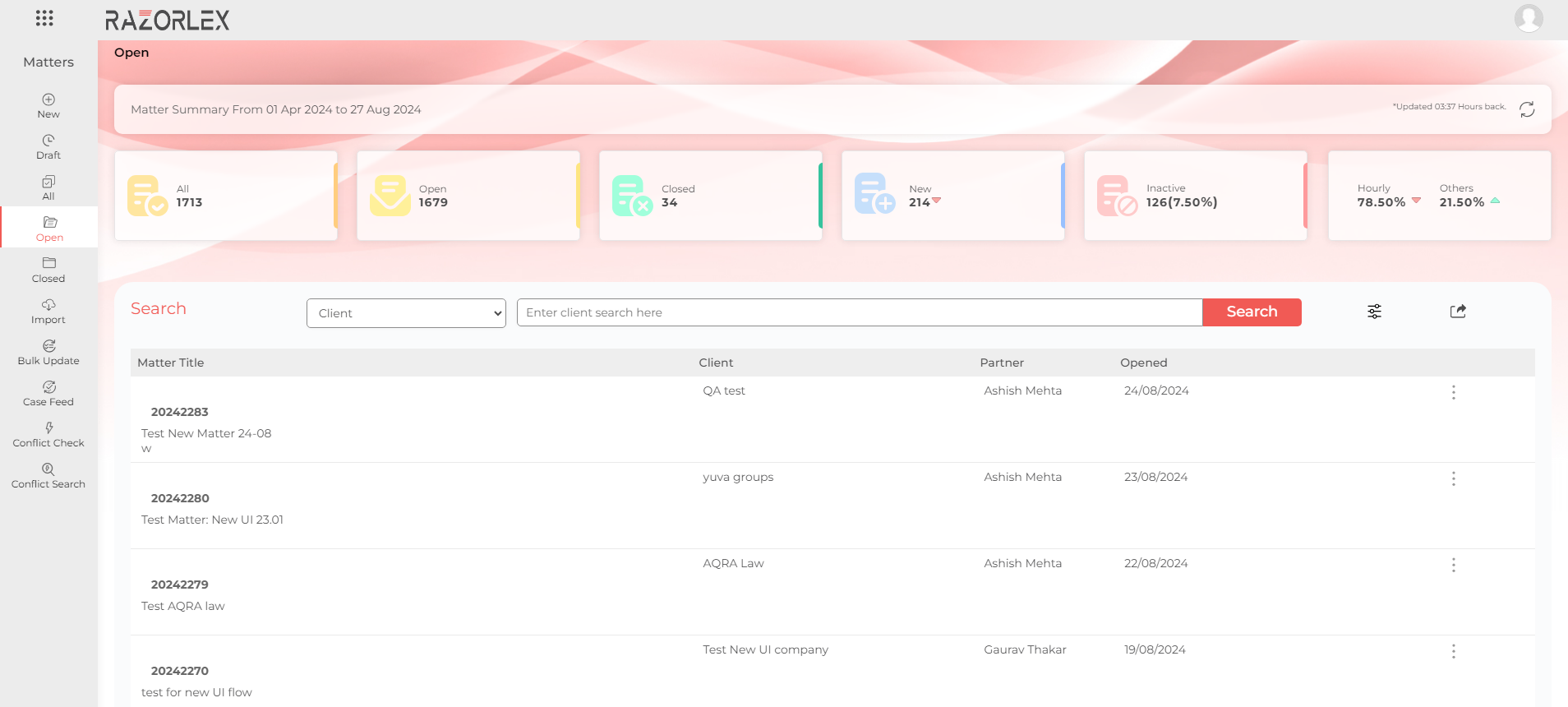This screenshot has width=1568, height=707.
Task: Click the Matters sidebar heading
Action: click(x=48, y=62)
